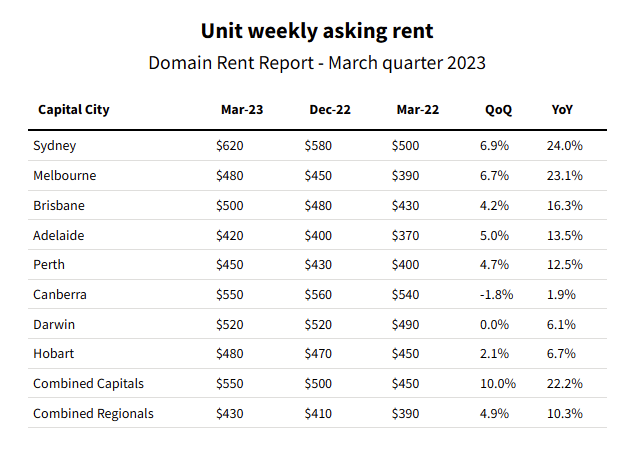
Task: Select the QoQ column header
Action: (495, 109)
